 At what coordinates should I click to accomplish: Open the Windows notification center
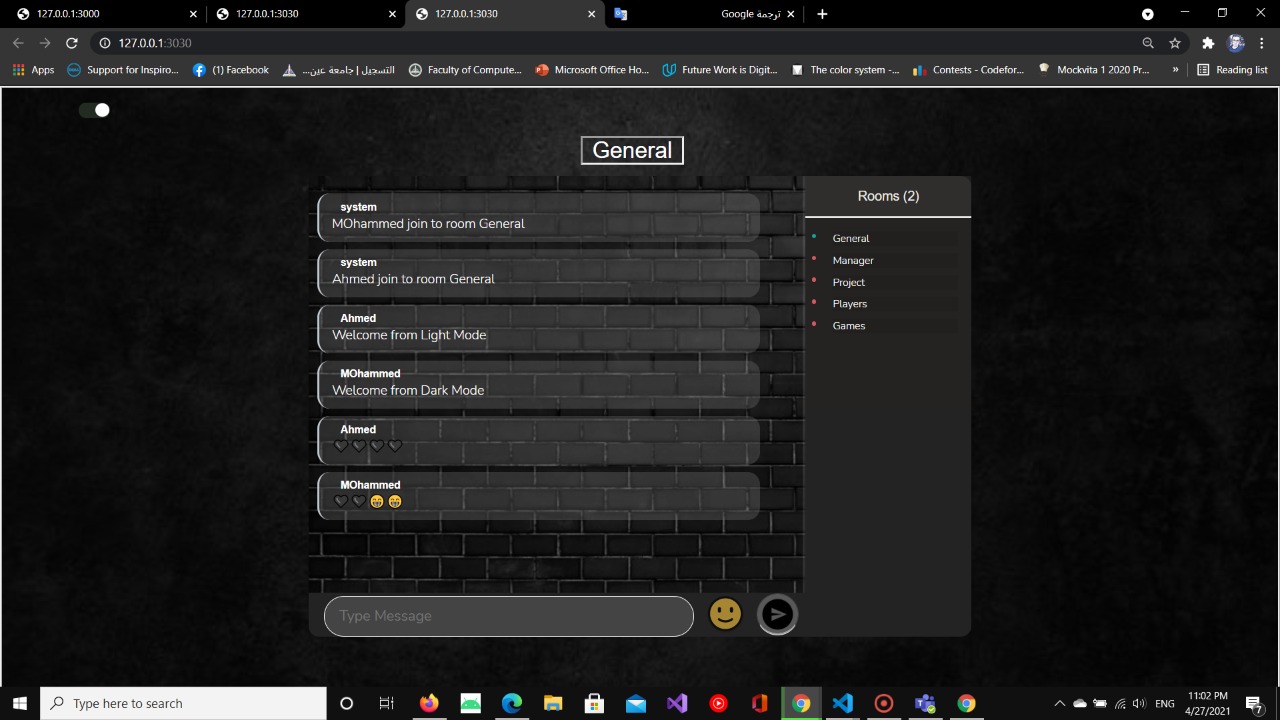click(x=1254, y=704)
